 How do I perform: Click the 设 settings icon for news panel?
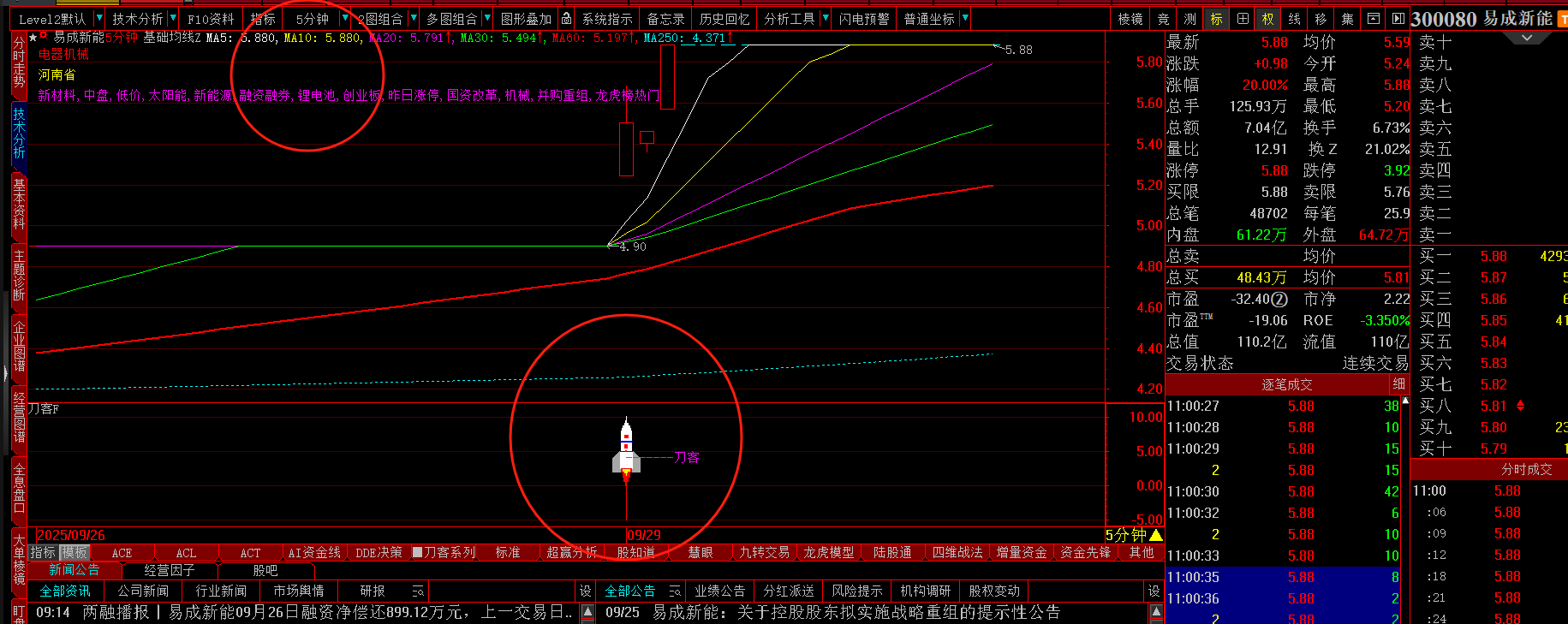pos(585,591)
